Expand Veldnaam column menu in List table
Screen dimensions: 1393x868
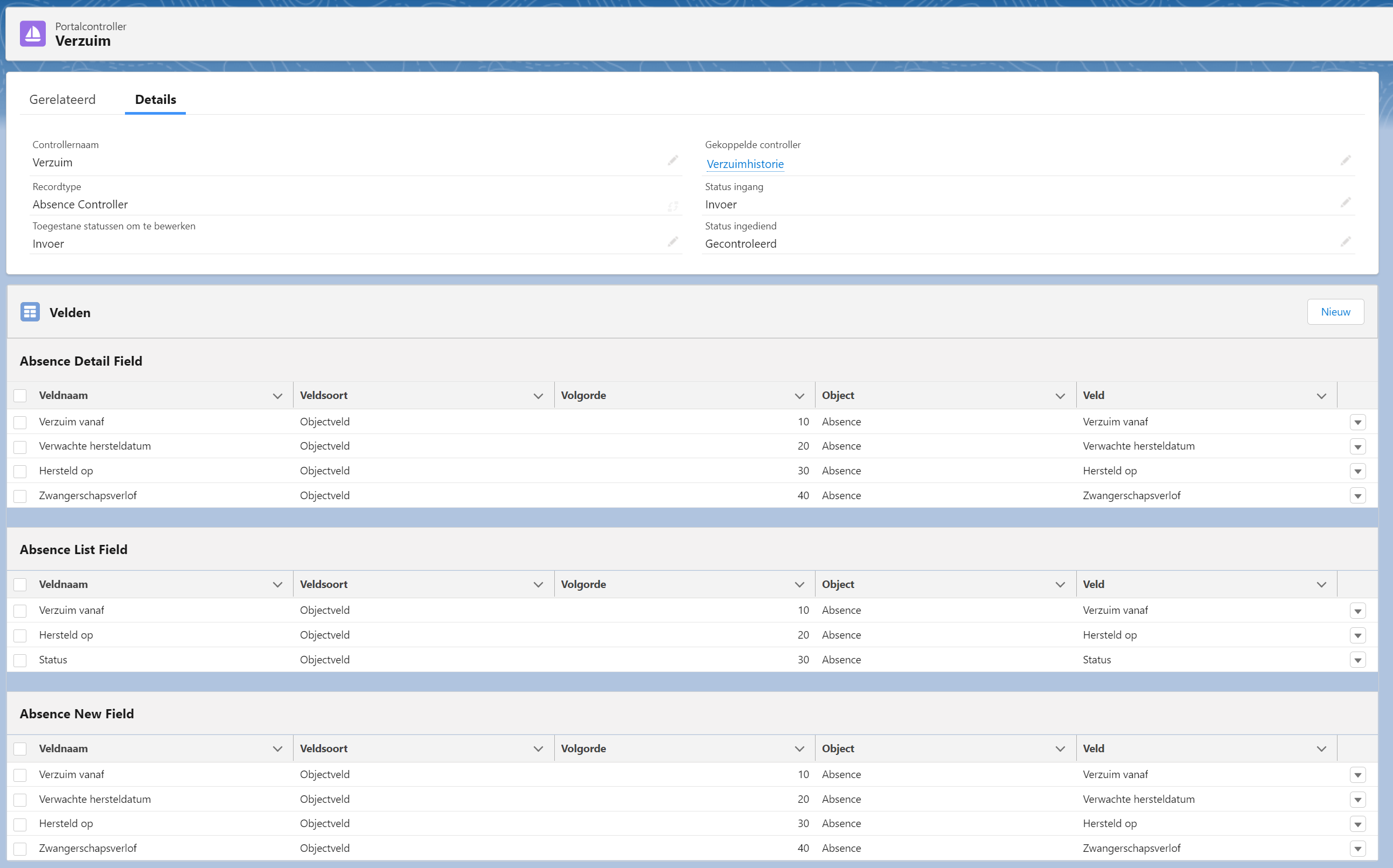tap(277, 584)
